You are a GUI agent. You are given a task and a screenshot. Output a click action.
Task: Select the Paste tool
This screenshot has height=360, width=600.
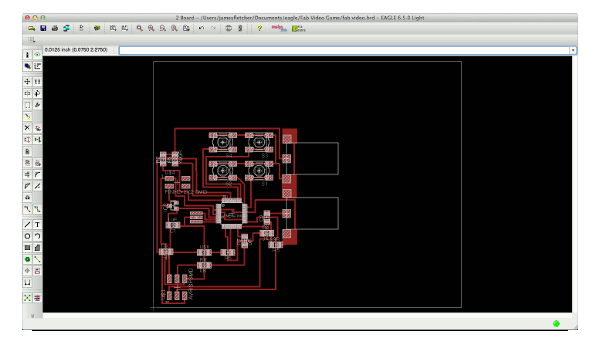coord(27,116)
